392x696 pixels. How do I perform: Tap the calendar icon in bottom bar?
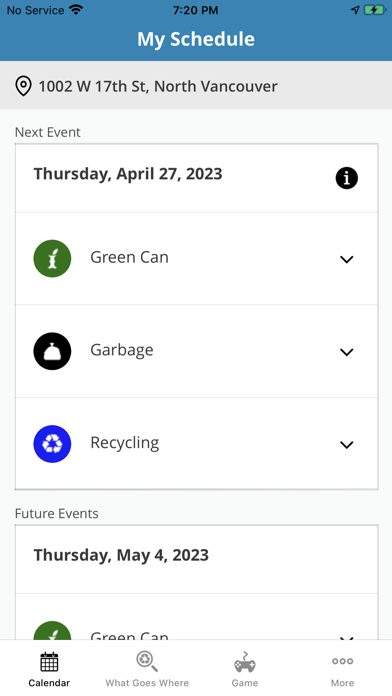(x=49, y=662)
